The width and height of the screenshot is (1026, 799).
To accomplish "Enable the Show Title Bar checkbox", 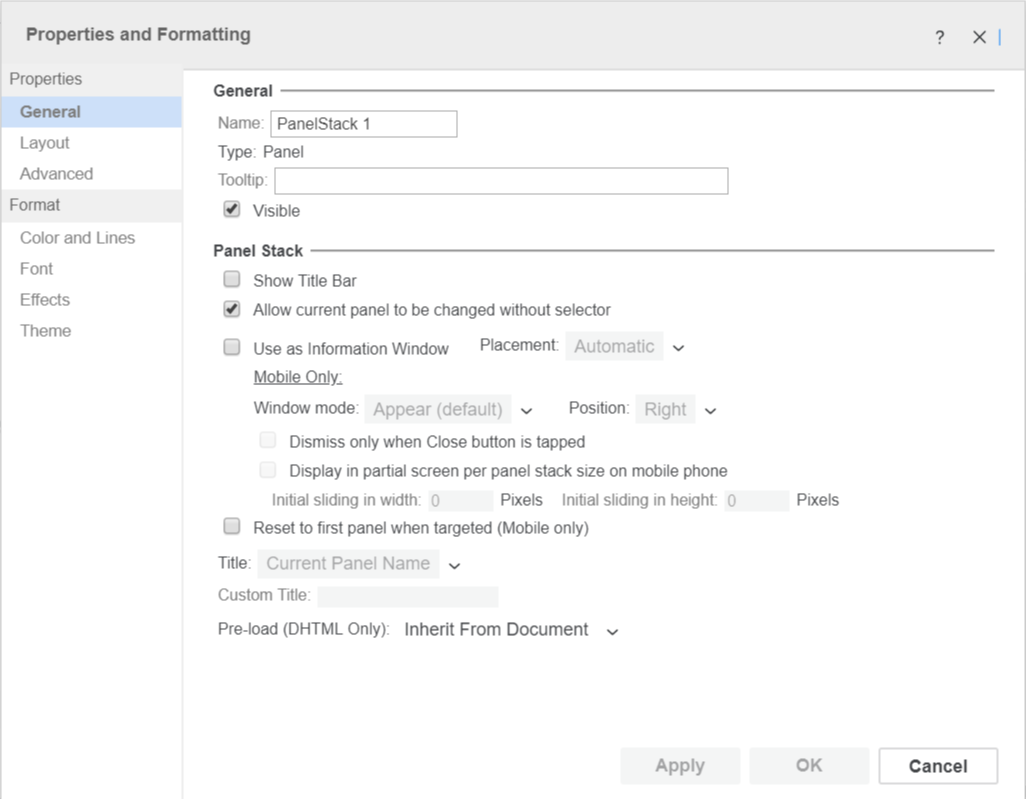I will (x=232, y=280).
